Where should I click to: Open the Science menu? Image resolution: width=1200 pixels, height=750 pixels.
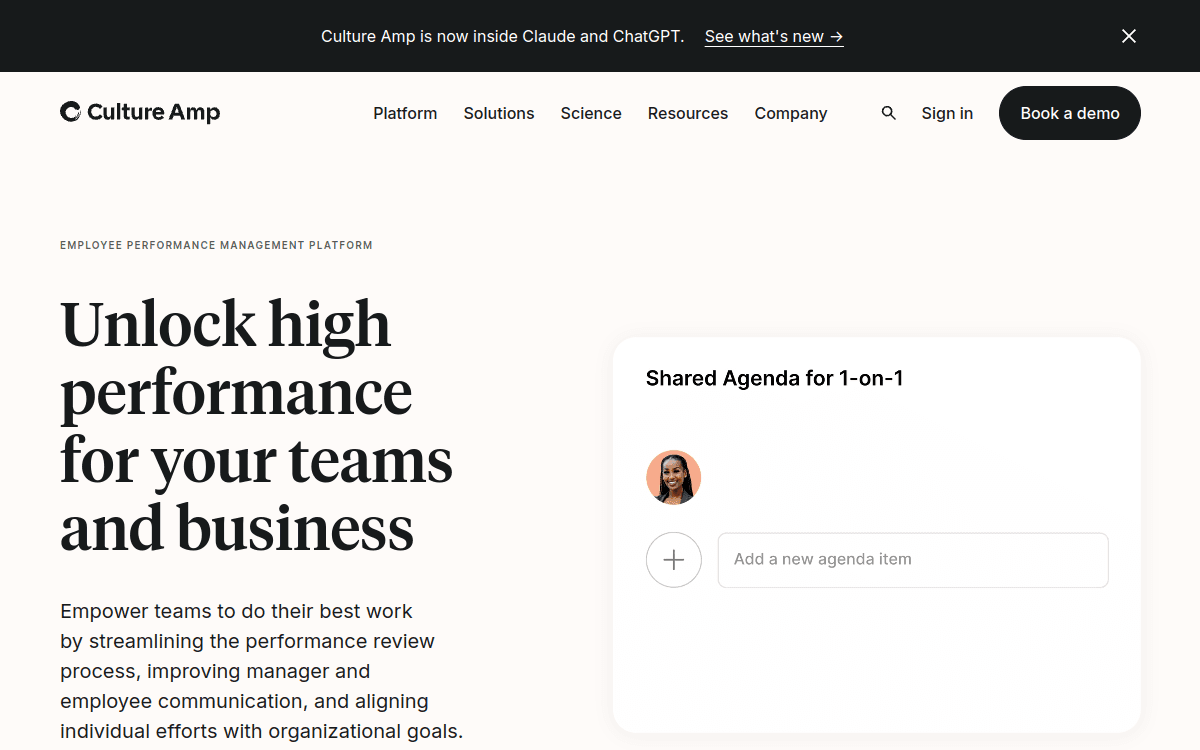pos(591,113)
